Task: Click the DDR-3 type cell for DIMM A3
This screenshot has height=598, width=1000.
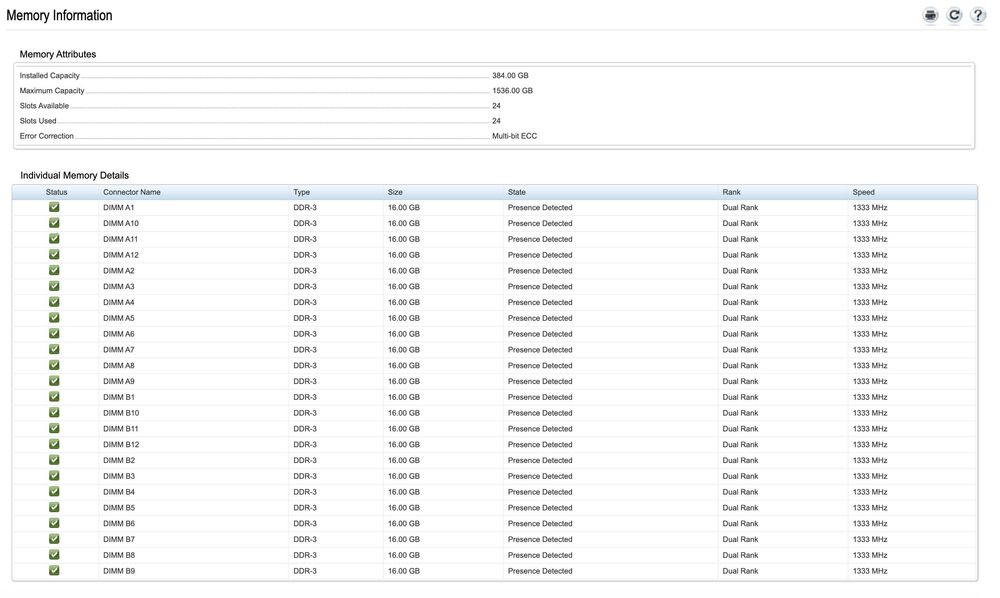Action: pyautogui.click(x=305, y=287)
